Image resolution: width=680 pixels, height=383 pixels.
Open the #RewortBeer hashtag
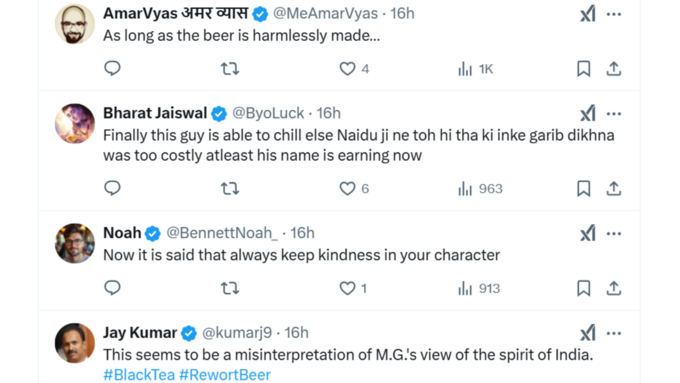pyautogui.click(x=225, y=375)
